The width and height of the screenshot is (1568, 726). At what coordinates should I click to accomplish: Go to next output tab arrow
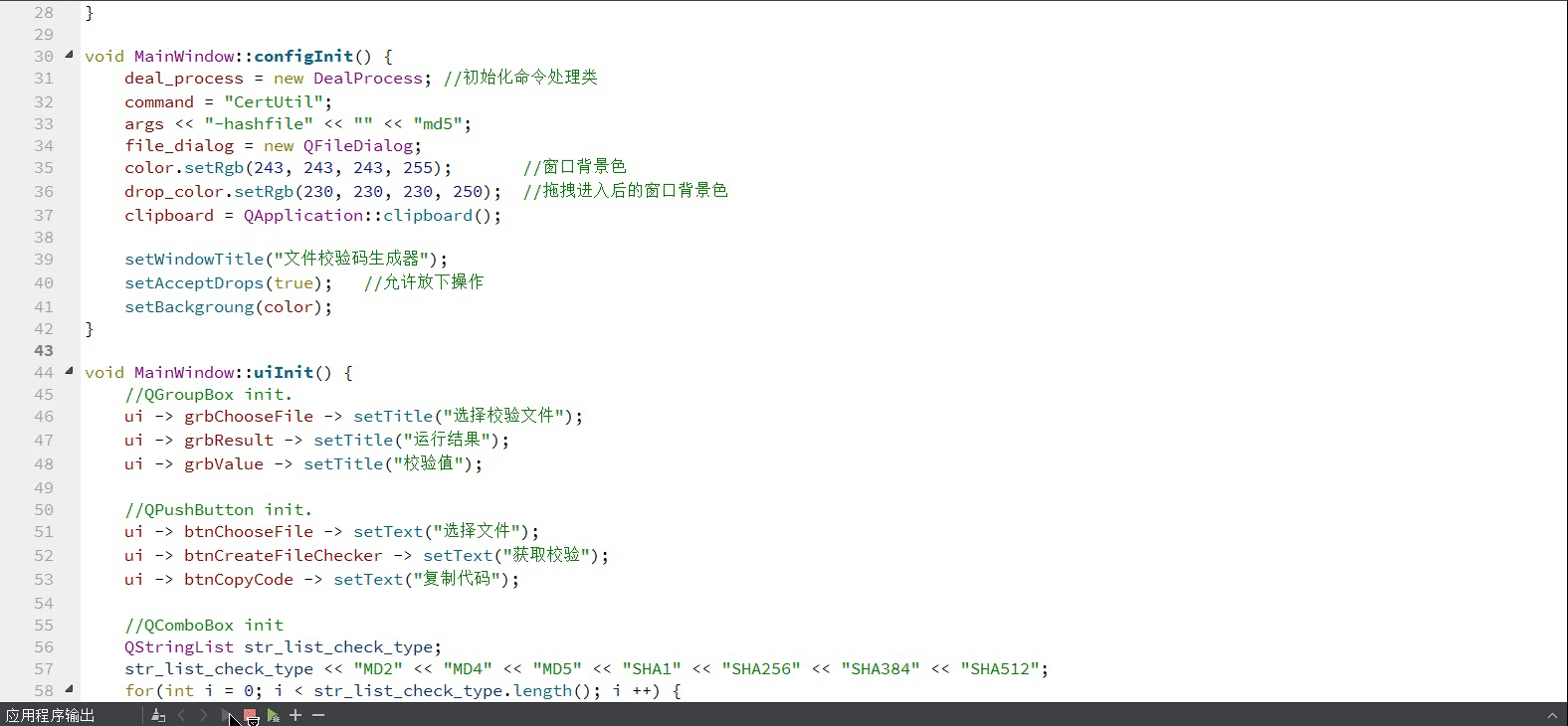coord(203,715)
